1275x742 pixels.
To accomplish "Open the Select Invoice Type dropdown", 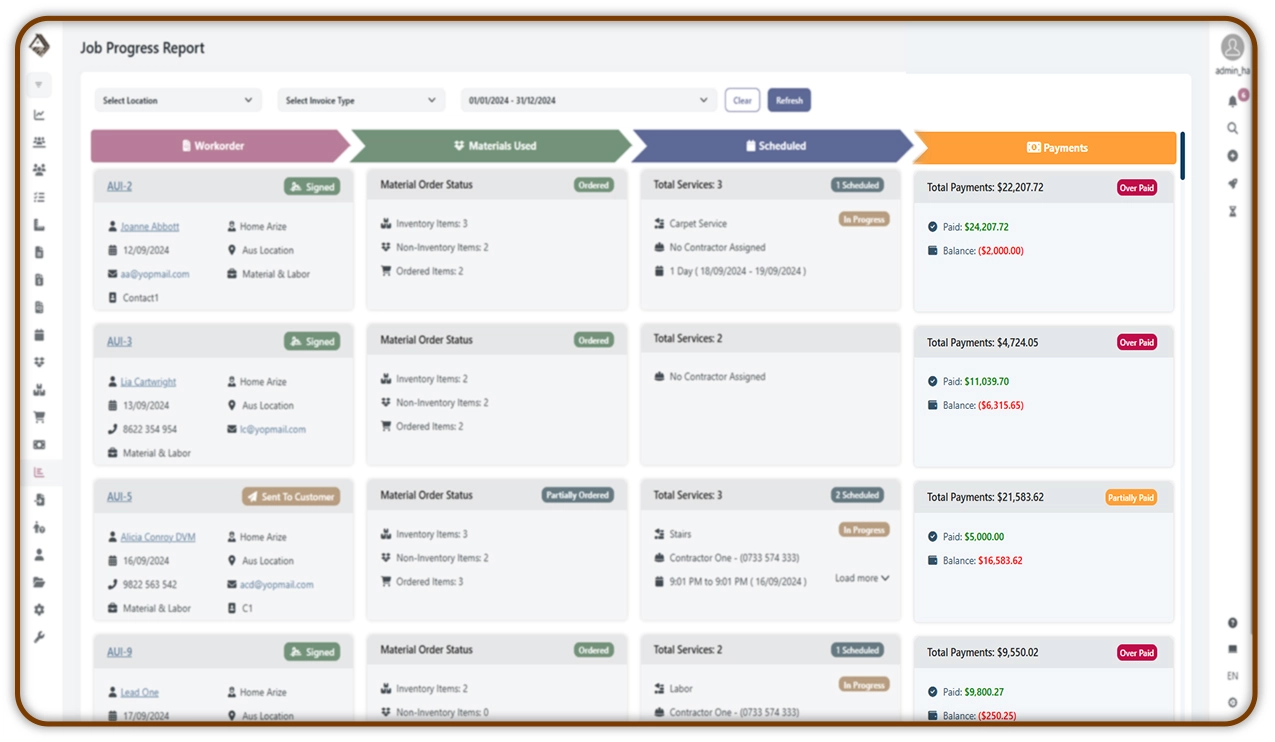I will pos(361,100).
